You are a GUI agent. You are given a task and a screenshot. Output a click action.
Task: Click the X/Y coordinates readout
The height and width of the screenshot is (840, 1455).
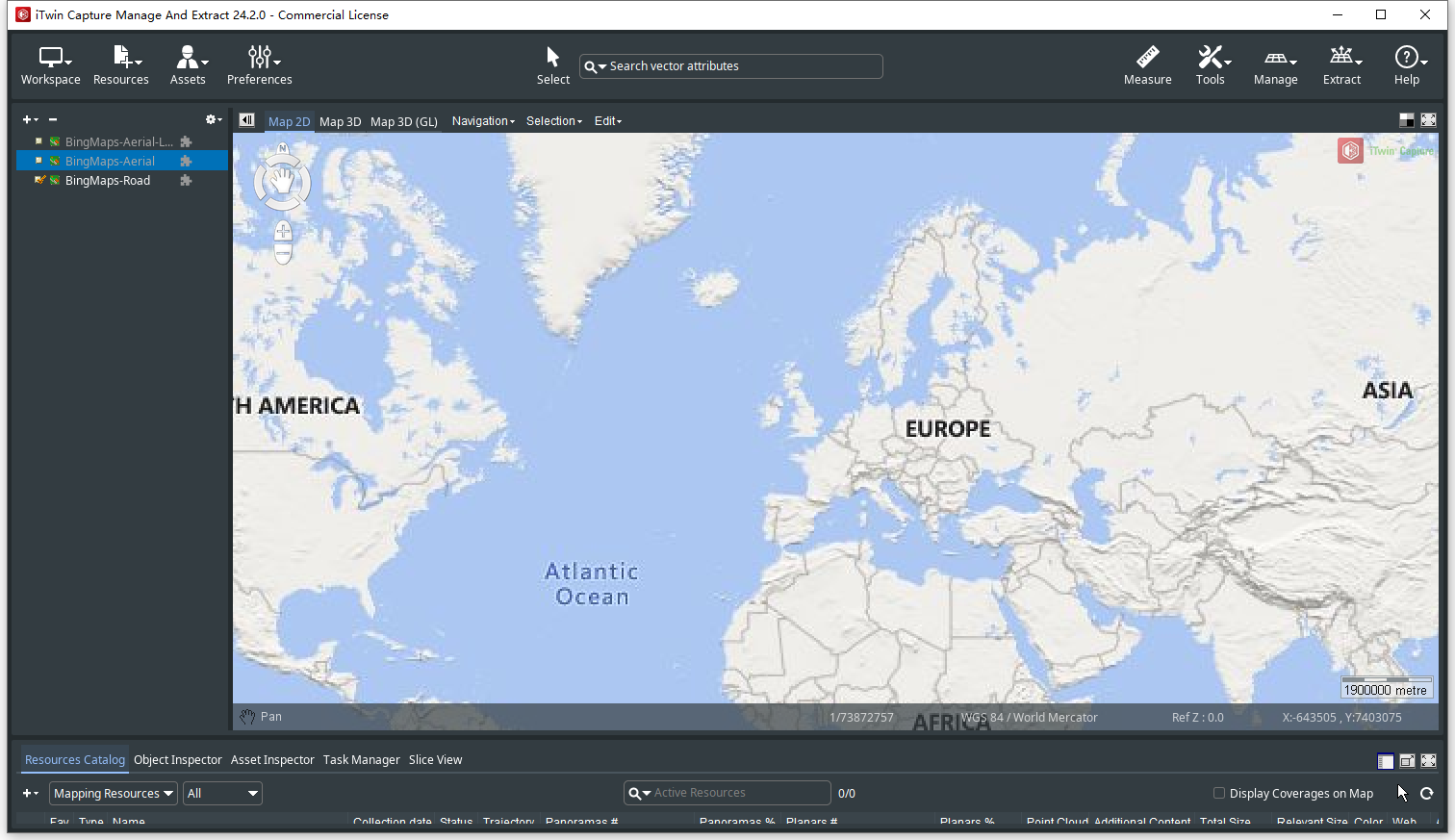1341,717
